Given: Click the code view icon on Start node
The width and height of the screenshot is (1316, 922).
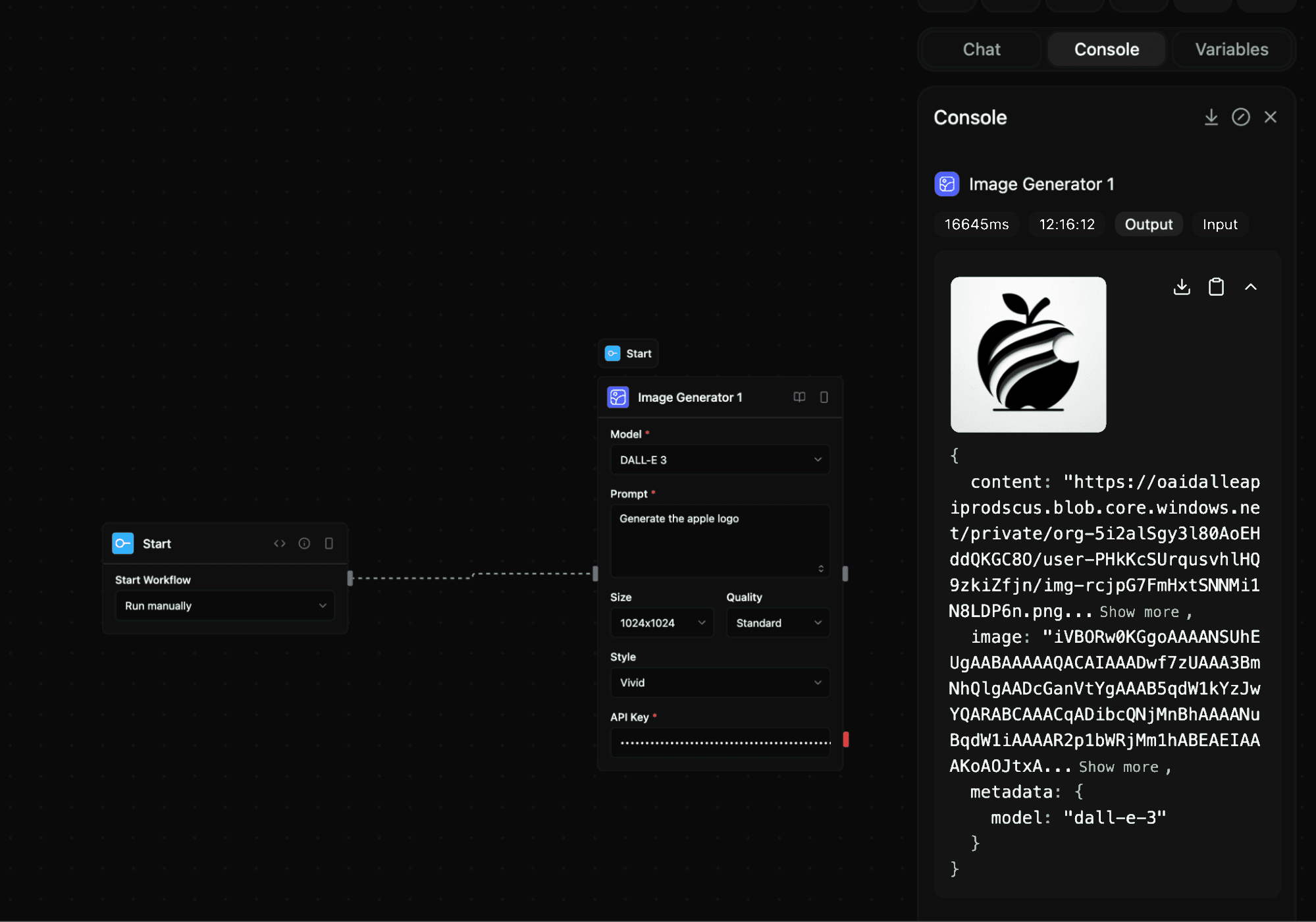Looking at the screenshot, I should 279,543.
